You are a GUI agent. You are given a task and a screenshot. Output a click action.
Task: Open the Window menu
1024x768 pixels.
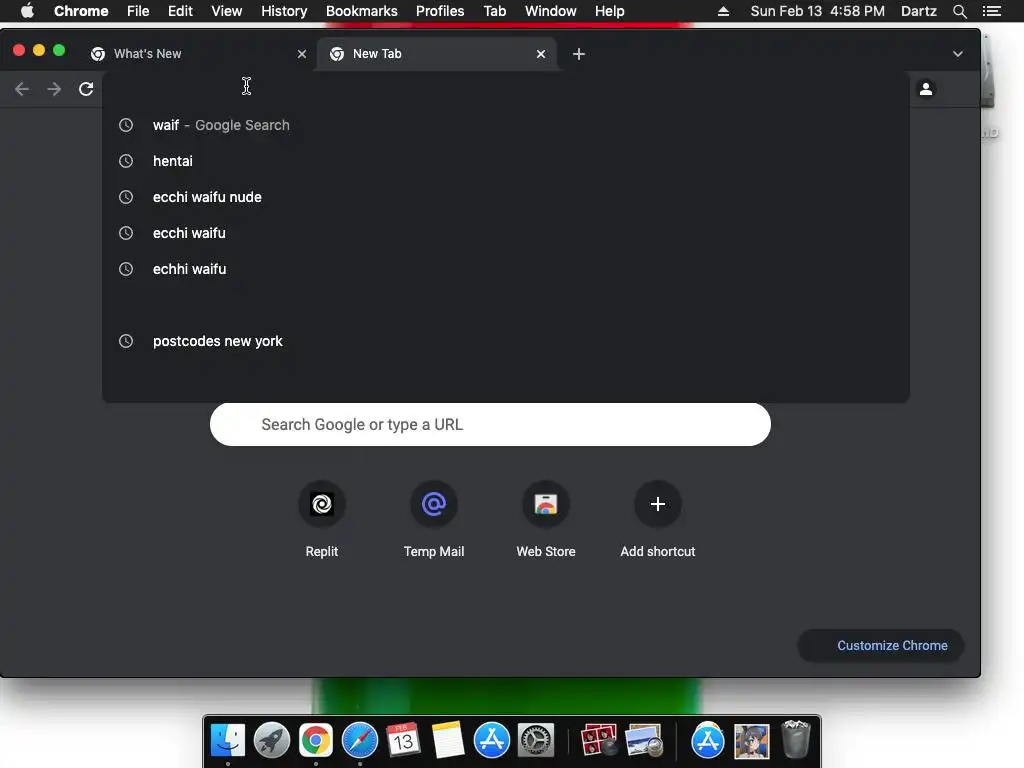coord(551,11)
